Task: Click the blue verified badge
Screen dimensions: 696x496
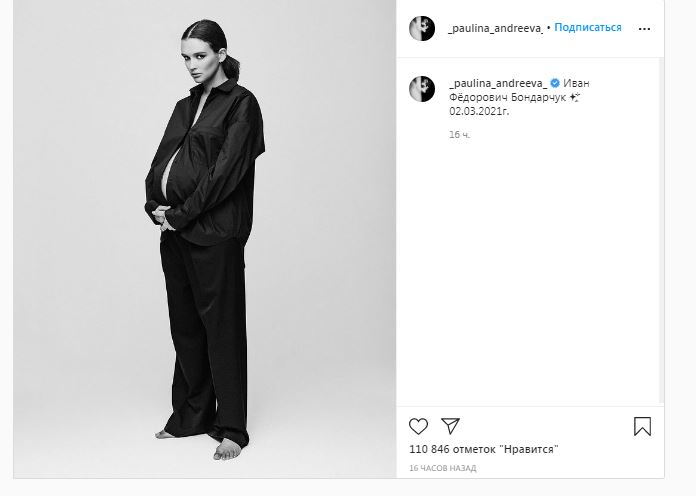Action: pyautogui.click(x=555, y=83)
